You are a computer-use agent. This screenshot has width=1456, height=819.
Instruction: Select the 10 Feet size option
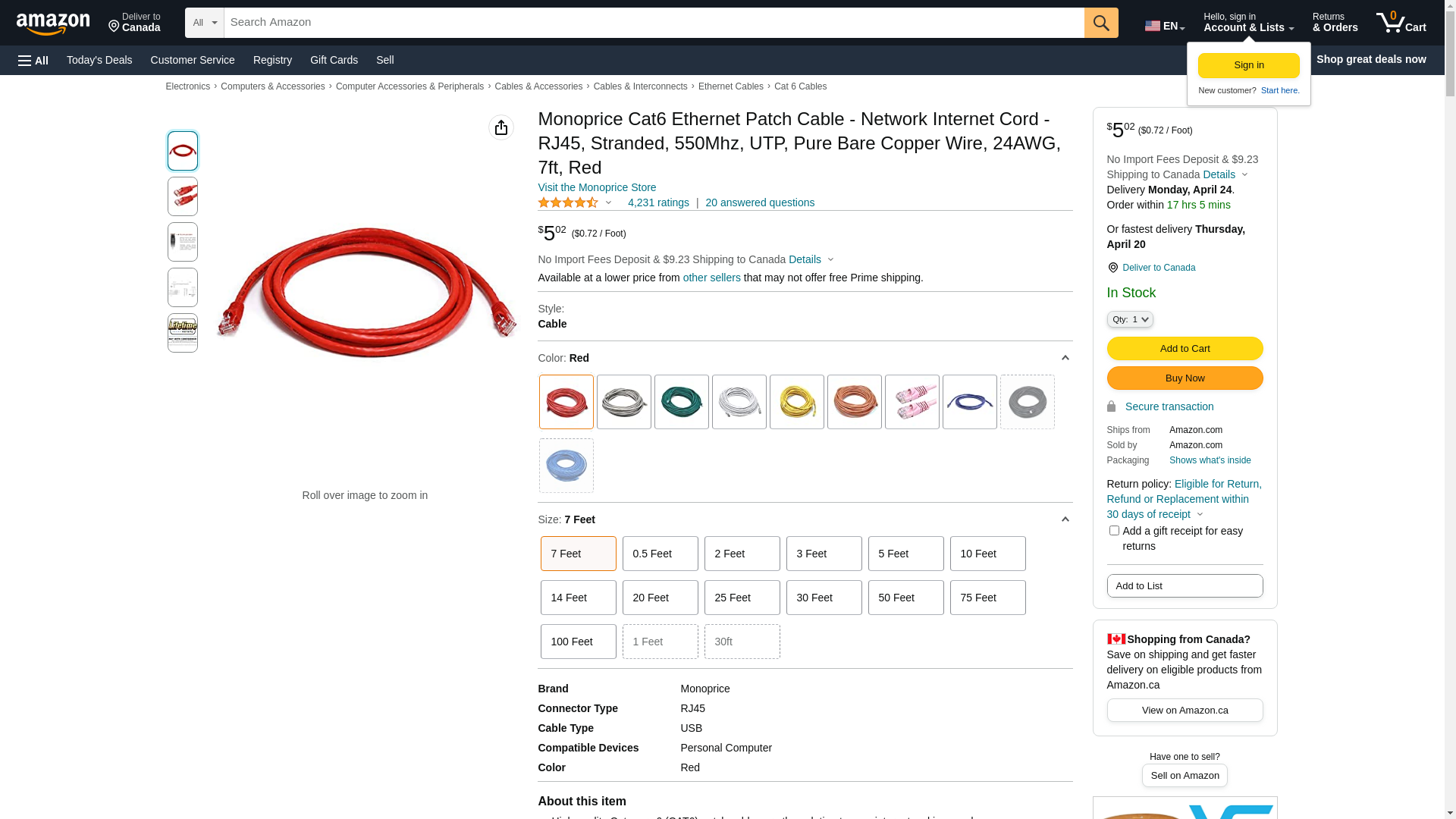tap(987, 554)
